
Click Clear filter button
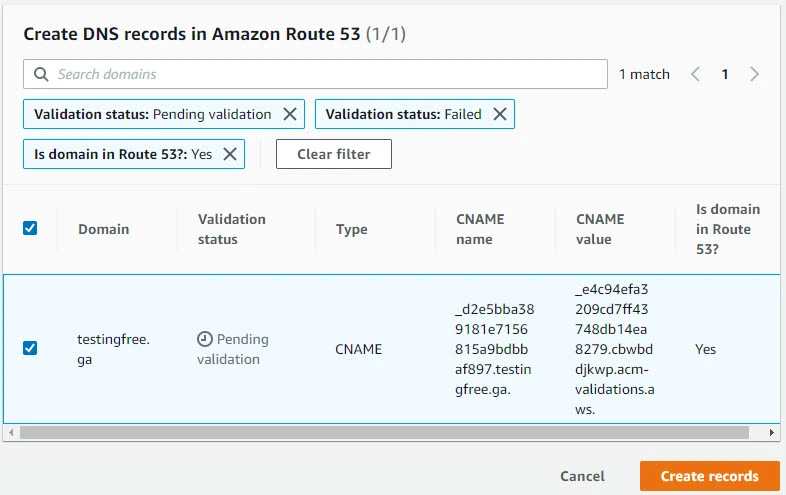click(333, 154)
